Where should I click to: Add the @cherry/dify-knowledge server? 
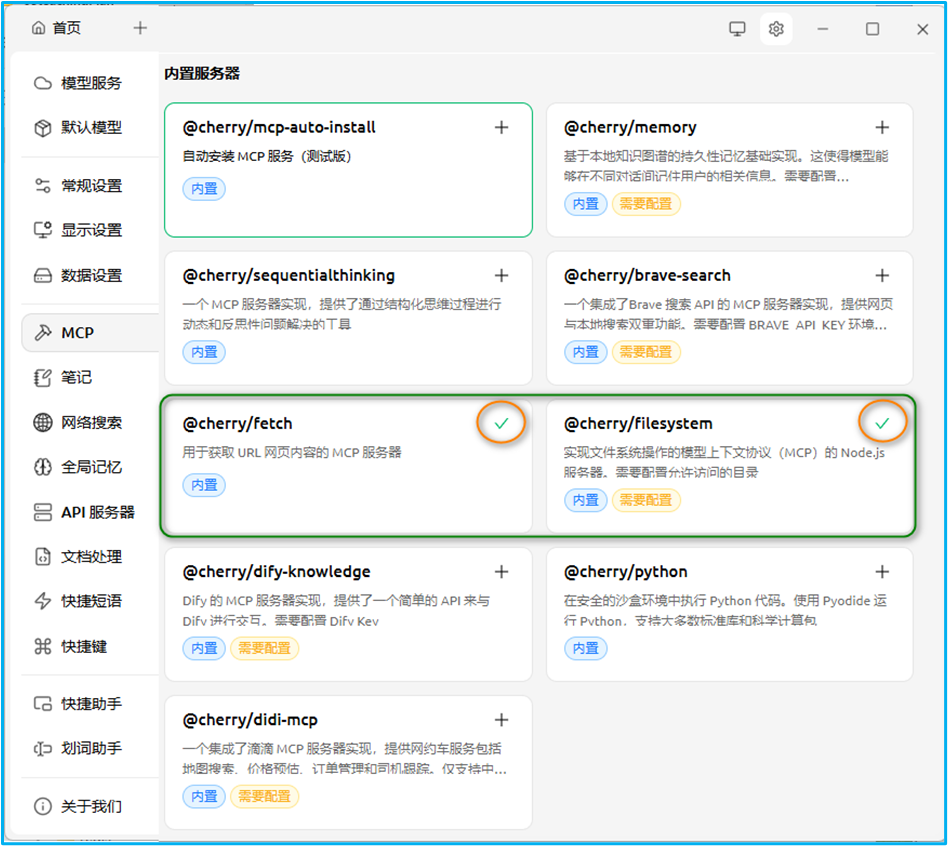coord(501,571)
